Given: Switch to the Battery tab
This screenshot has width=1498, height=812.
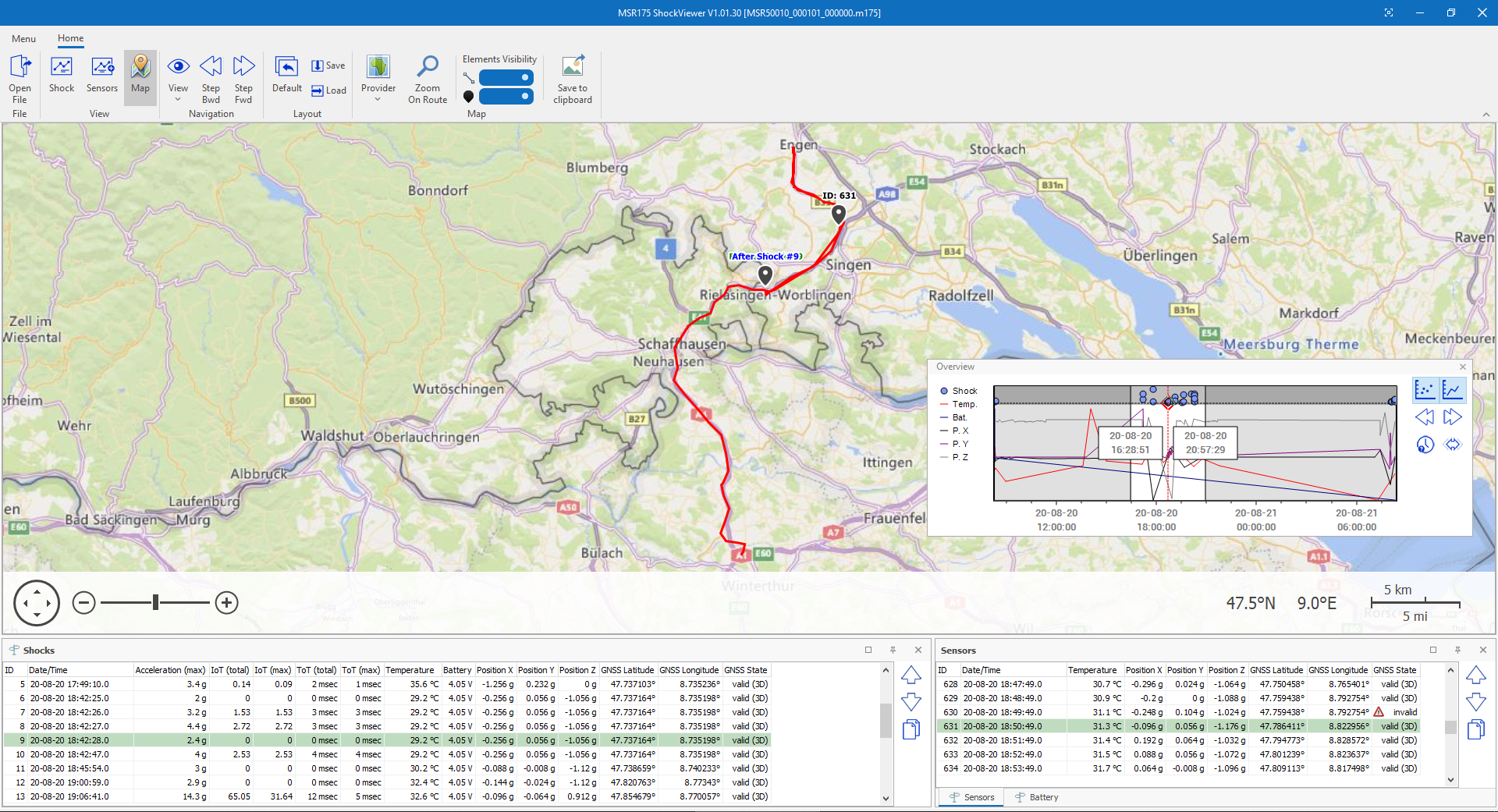Looking at the screenshot, I should click(x=1037, y=797).
